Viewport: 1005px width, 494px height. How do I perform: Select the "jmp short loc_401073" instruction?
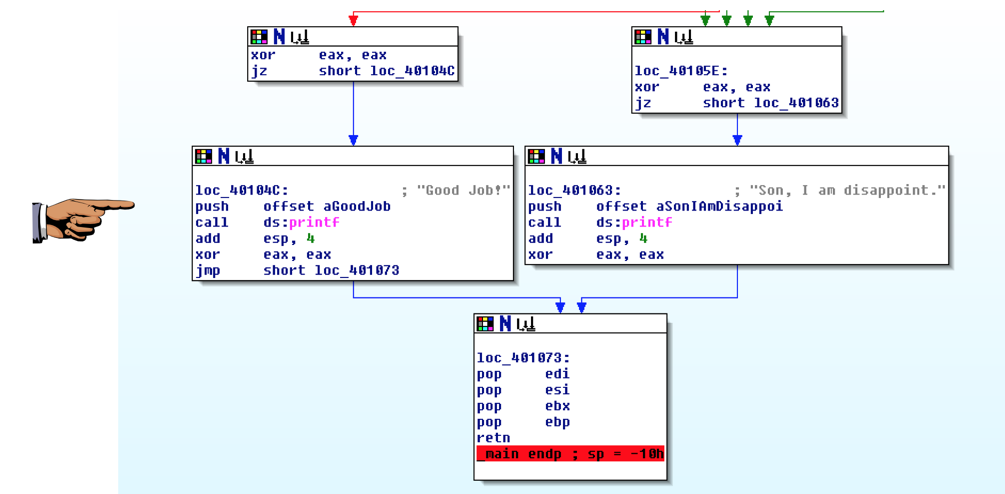pos(297,270)
